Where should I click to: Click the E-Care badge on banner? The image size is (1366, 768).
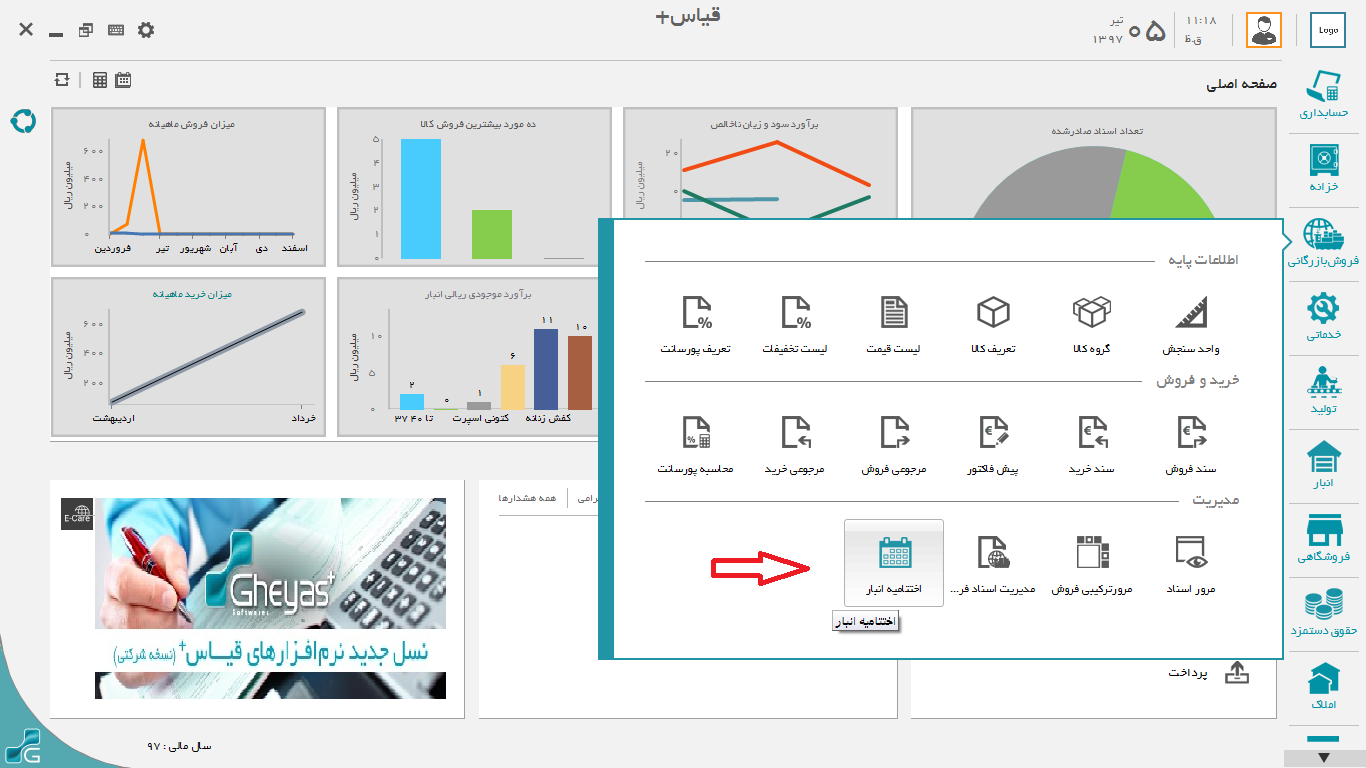click(x=77, y=514)
